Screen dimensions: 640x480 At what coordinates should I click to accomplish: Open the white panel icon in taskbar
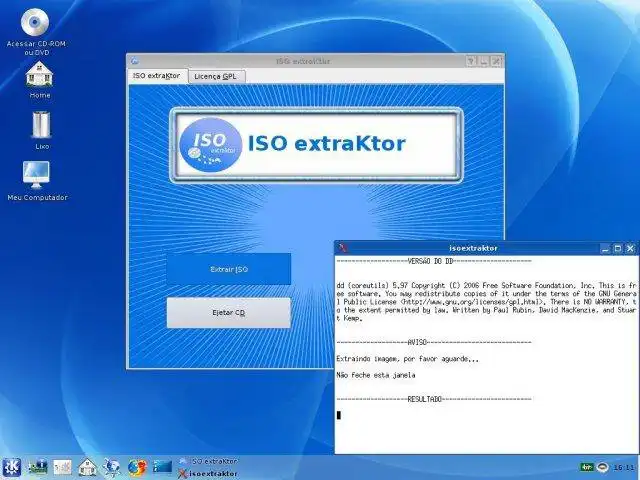tap(62, 467)
